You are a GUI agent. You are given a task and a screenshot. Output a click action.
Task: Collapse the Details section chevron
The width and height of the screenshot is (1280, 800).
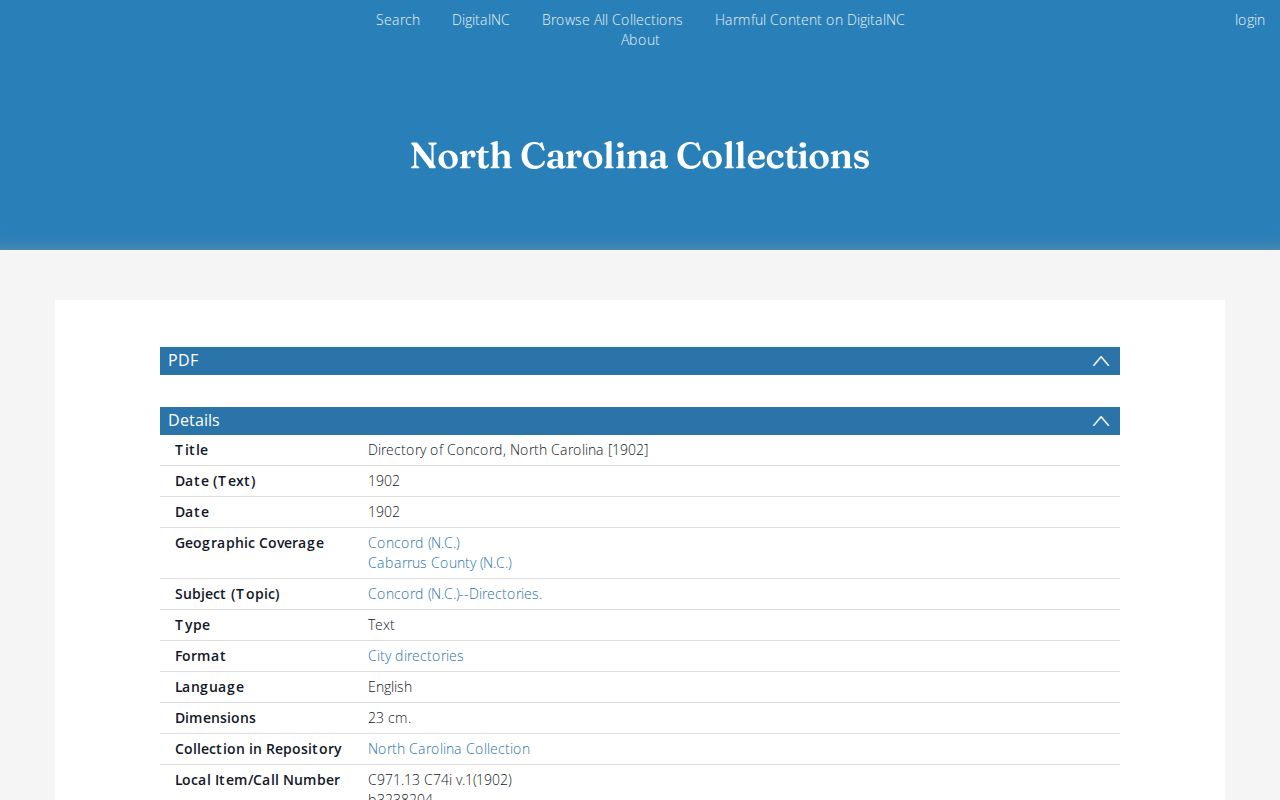click(x=1100, y=421)
